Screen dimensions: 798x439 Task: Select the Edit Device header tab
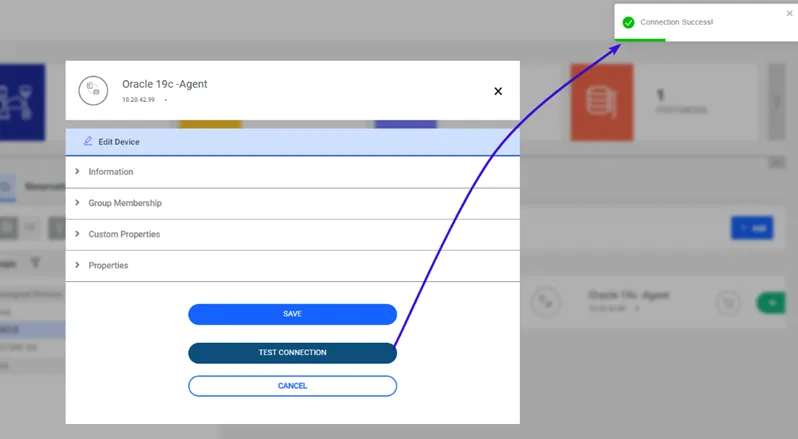coord(293,142)
